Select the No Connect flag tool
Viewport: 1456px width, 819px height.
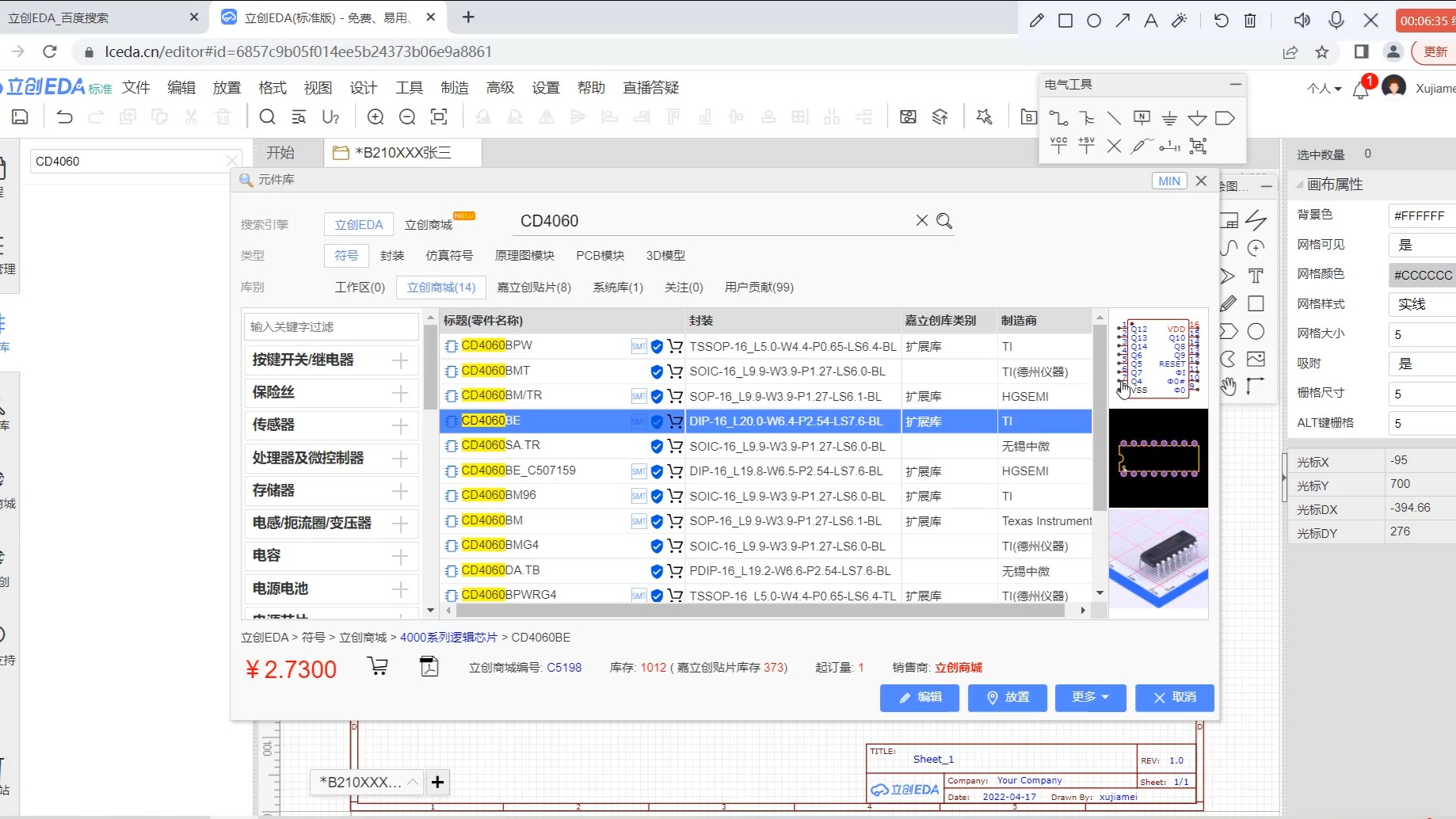point(1114,146)
